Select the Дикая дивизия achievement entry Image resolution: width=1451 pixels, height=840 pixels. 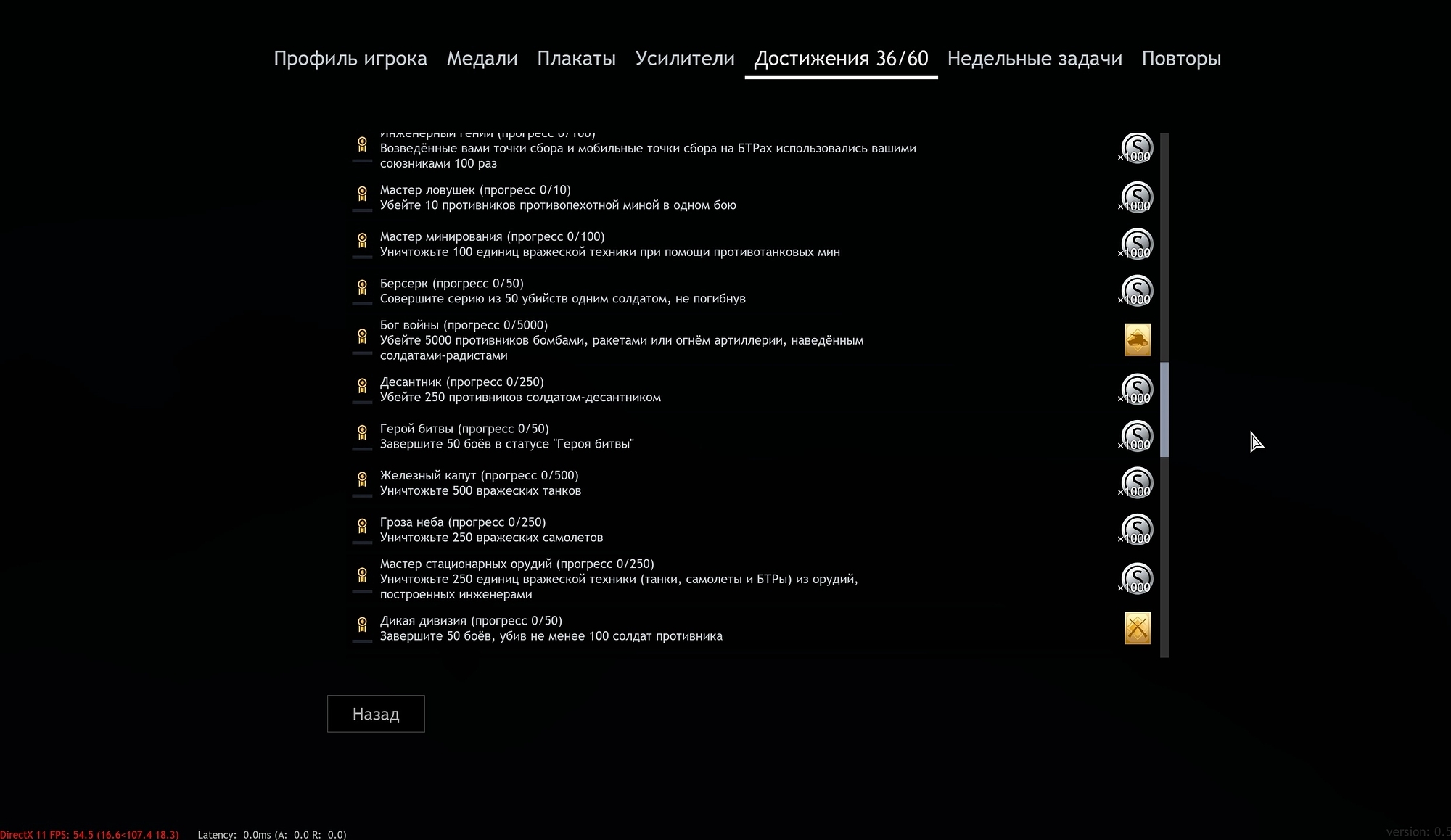pos(551,628)
